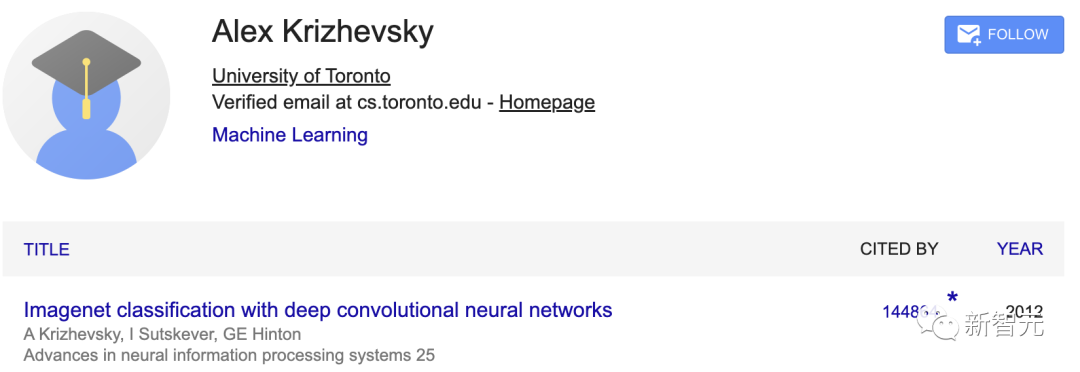This screenshot has width=1080, height=372.
Task: Click the blue FOLLOW button
Action: tap(1004, 34)
